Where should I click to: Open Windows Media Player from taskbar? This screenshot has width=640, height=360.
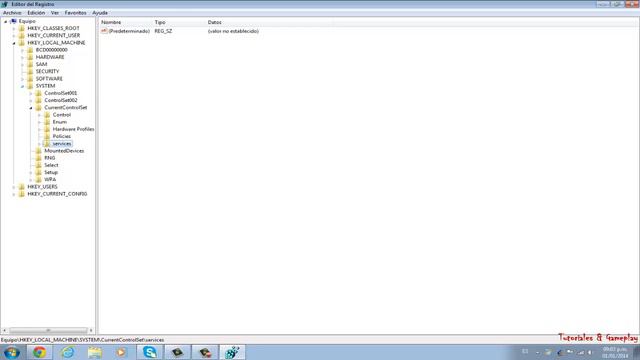click(121, 352)
